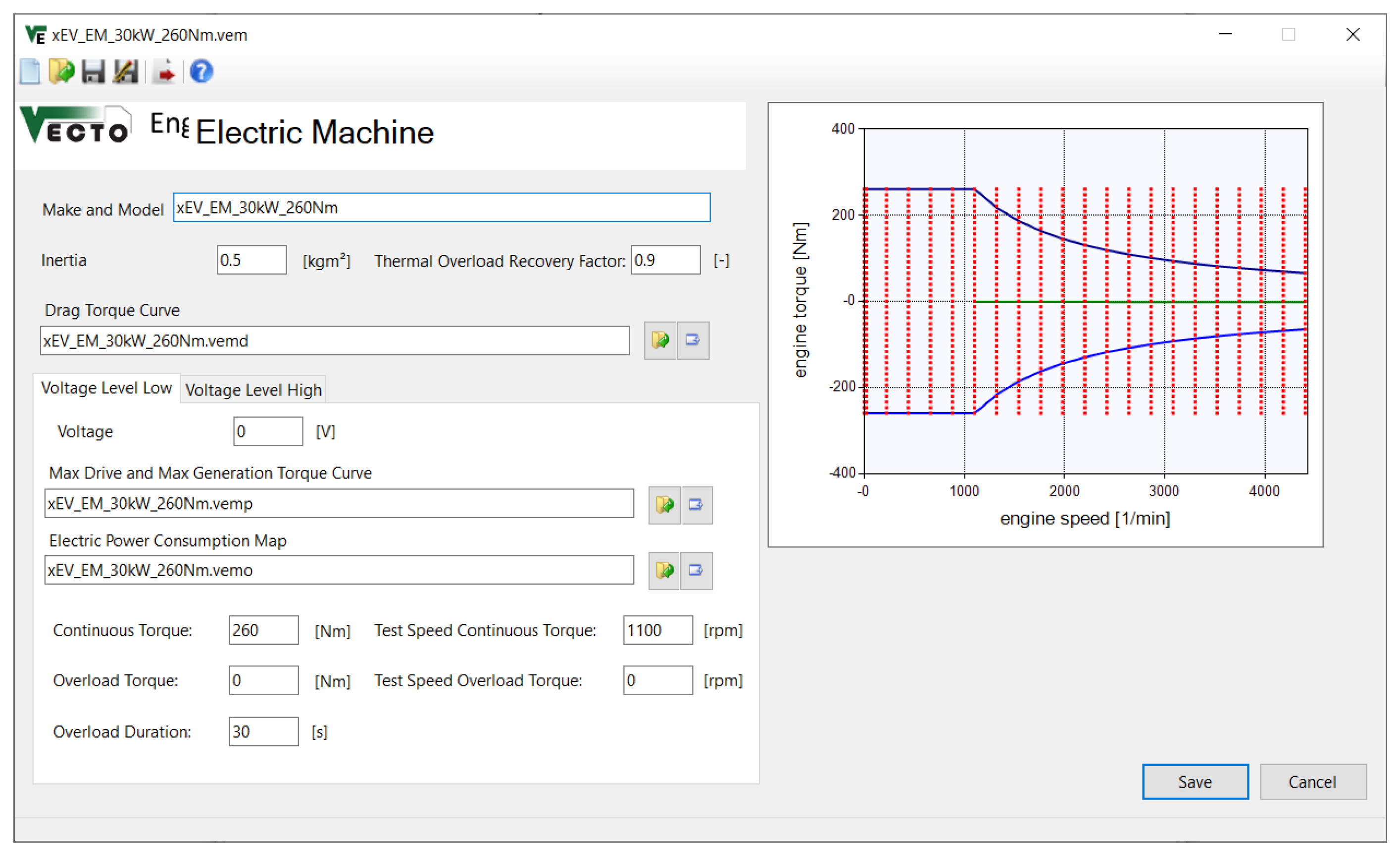
Task: Browse for Electric Power Consumption Map file
Action: click(664, 571)
